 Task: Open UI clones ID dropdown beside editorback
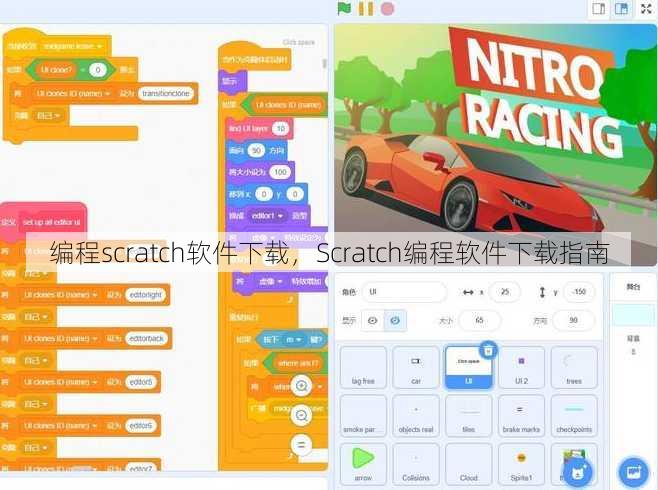[60, 339]
